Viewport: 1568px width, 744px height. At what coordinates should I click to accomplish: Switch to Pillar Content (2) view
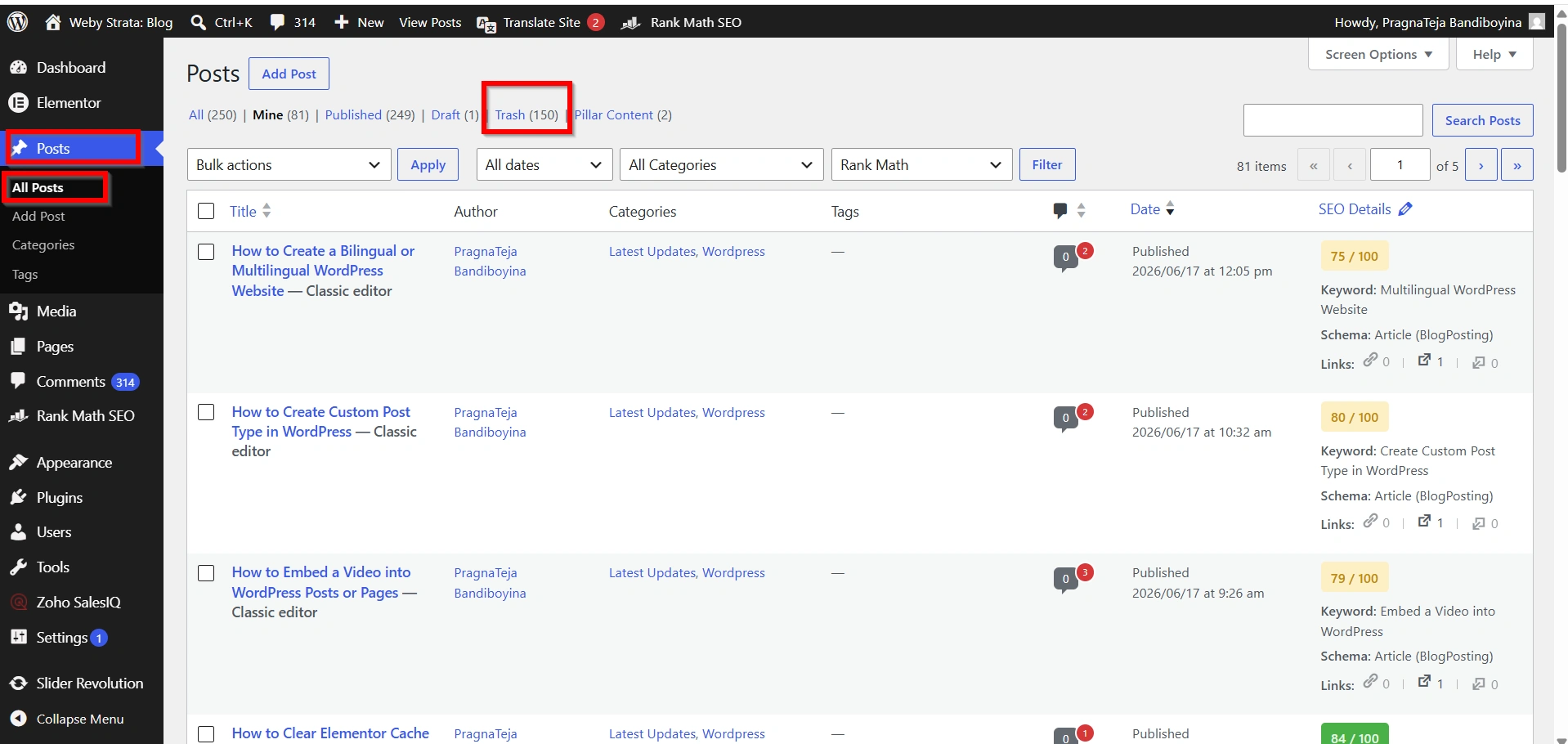pos(623,114)
